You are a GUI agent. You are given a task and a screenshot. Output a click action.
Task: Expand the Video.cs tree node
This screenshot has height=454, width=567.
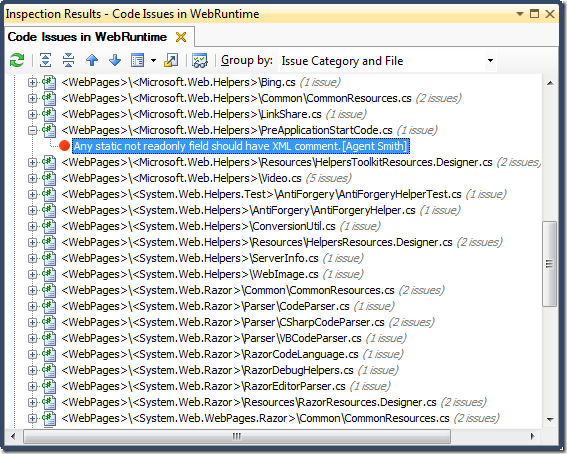click(33, 178)
